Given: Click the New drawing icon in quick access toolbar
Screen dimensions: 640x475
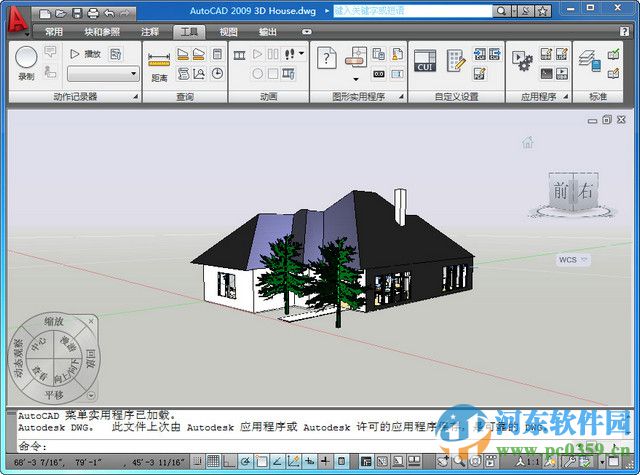Looking at the screenshot, I should 44,13.
